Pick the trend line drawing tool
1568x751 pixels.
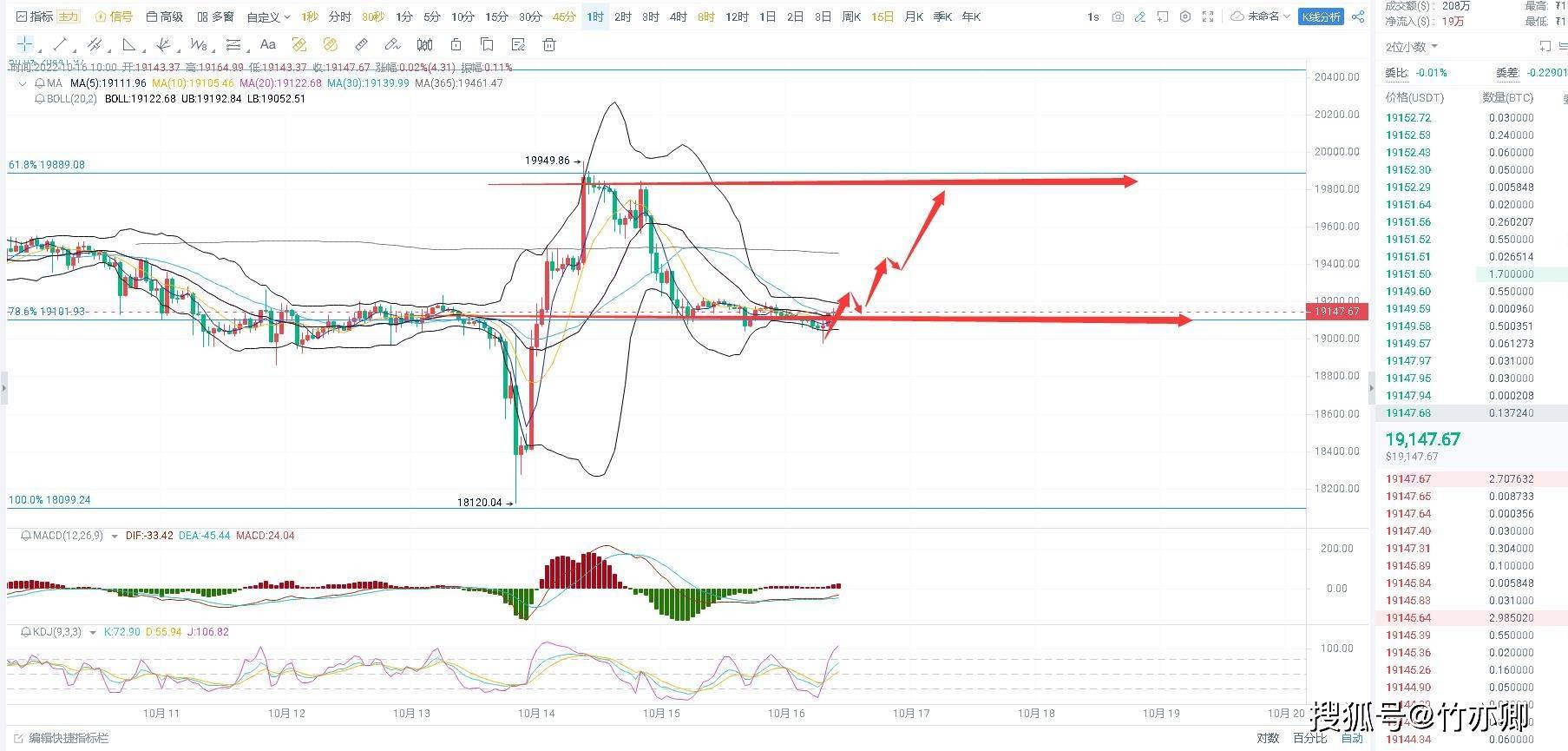coord(60,44)
